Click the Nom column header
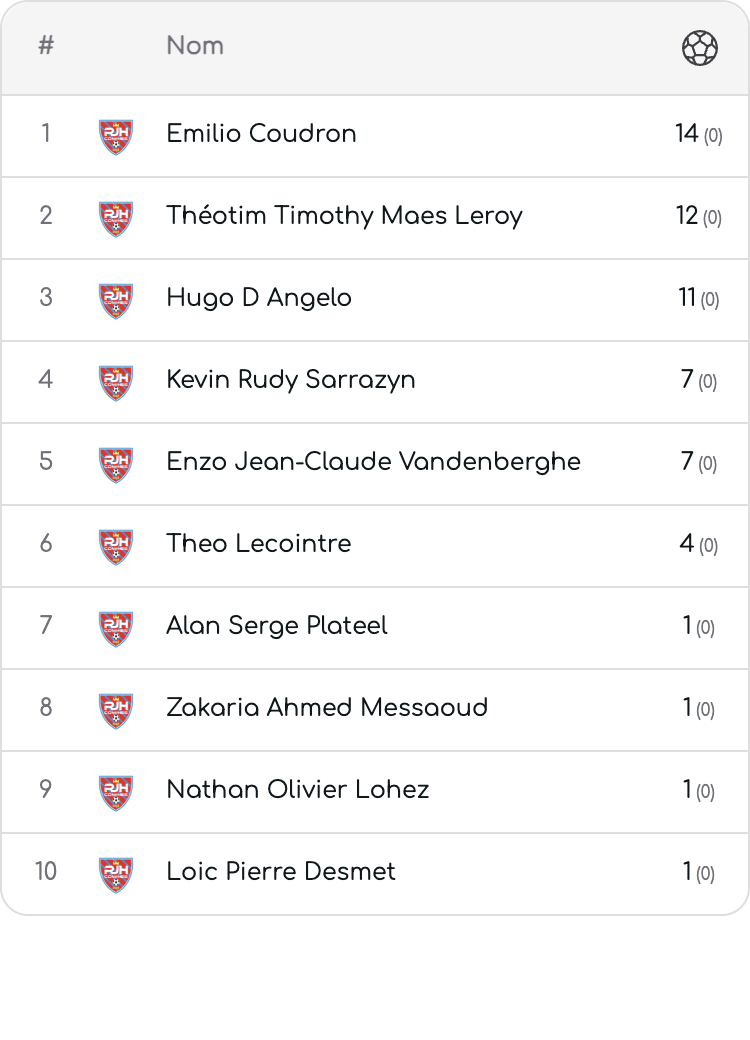This screenshot has height=1040, width=750. click(x=195, y=46)
